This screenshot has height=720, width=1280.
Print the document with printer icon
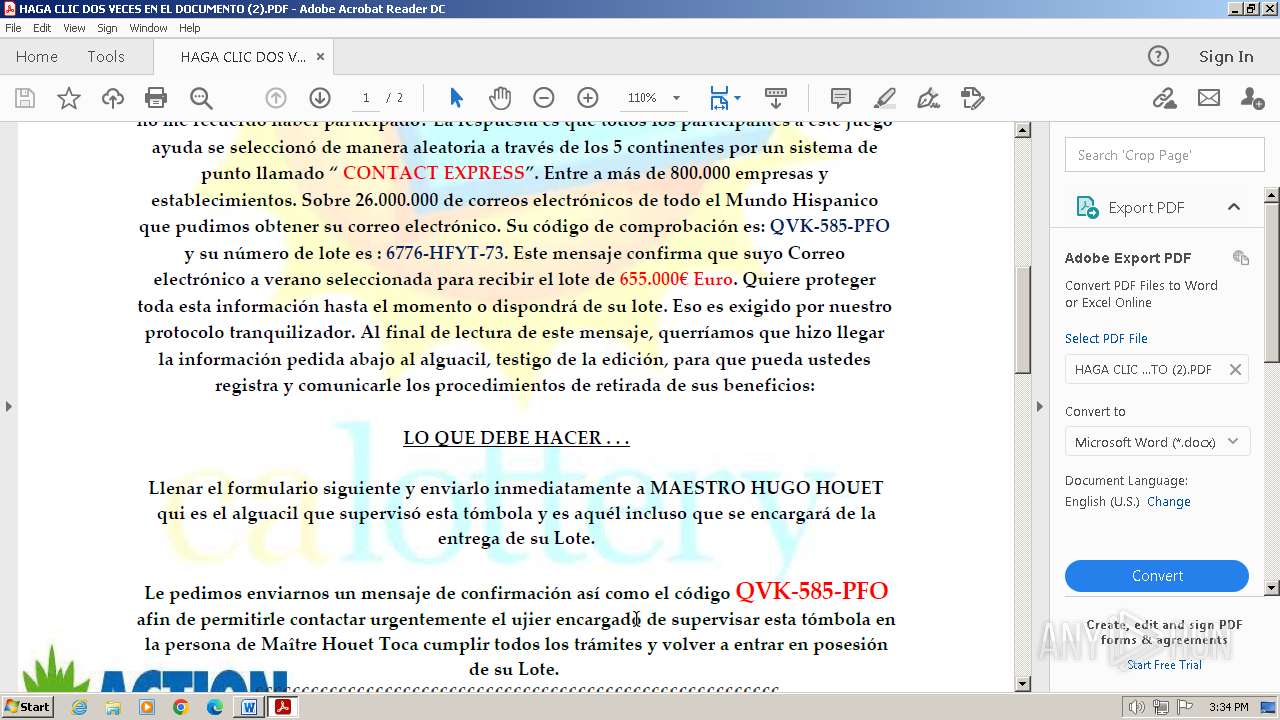(x=156, y=98)
